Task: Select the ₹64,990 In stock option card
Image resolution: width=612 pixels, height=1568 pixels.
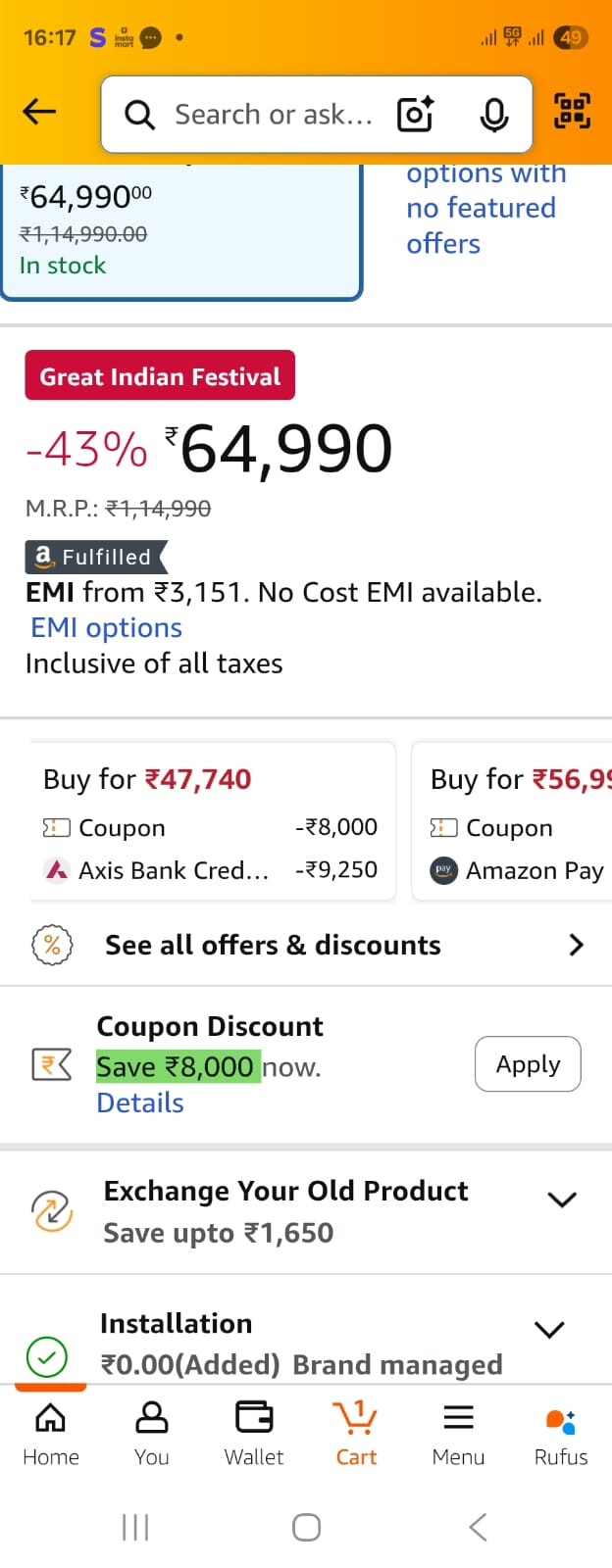Action: [181, 231]
